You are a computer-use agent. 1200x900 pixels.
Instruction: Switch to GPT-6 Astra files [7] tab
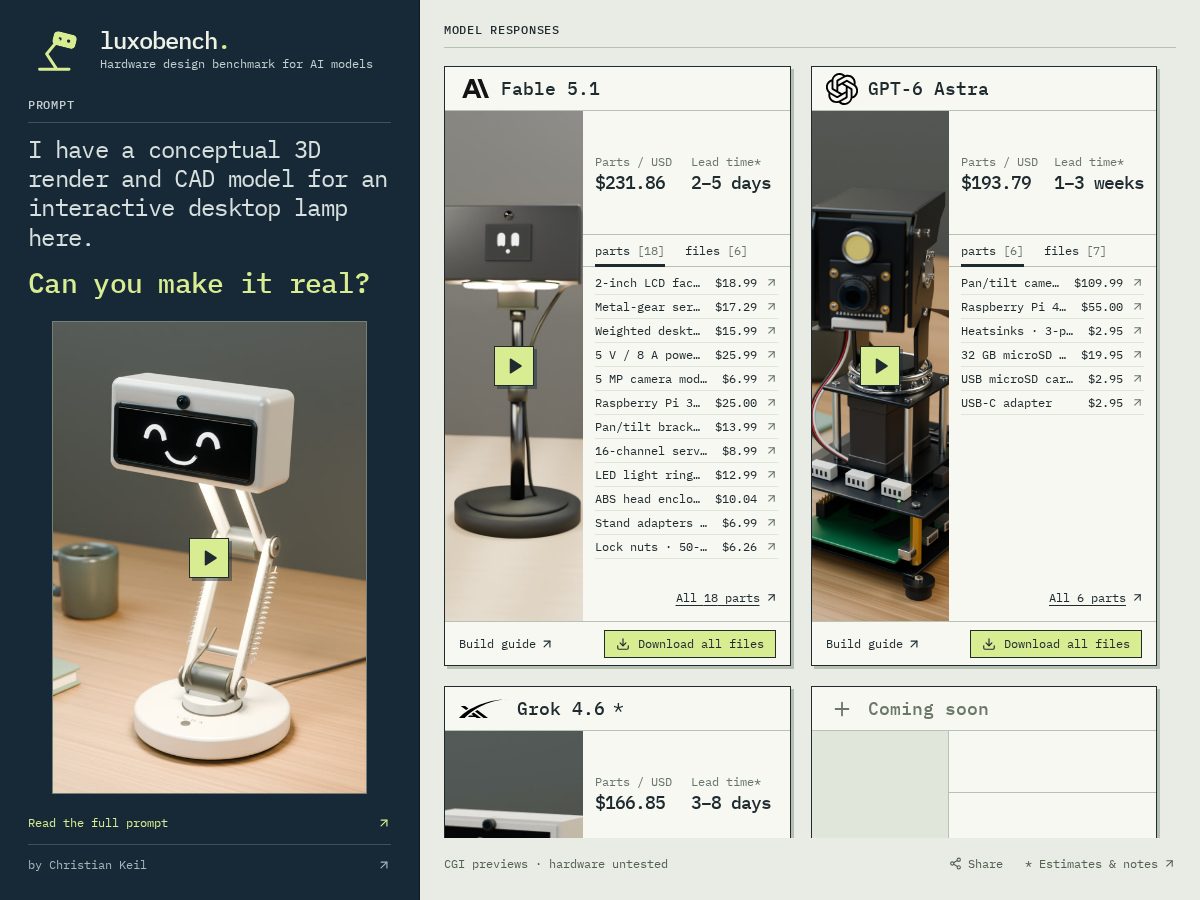coord(1075,251)
